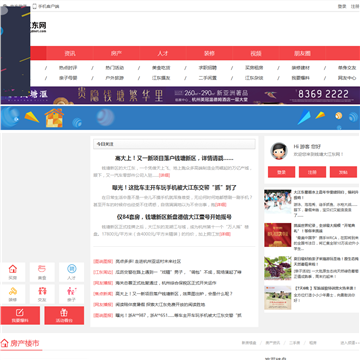The image size is (360, 360).
Task: Open the first news list item, 亮点多多
Action: tap(148, 262)
